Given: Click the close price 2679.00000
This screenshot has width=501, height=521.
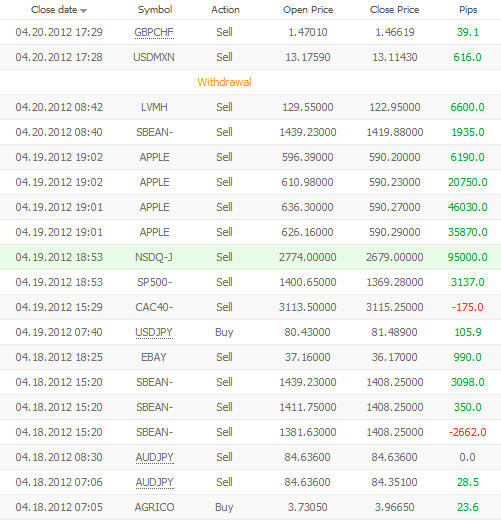Looking at the screenshot, I should point(395,257).
